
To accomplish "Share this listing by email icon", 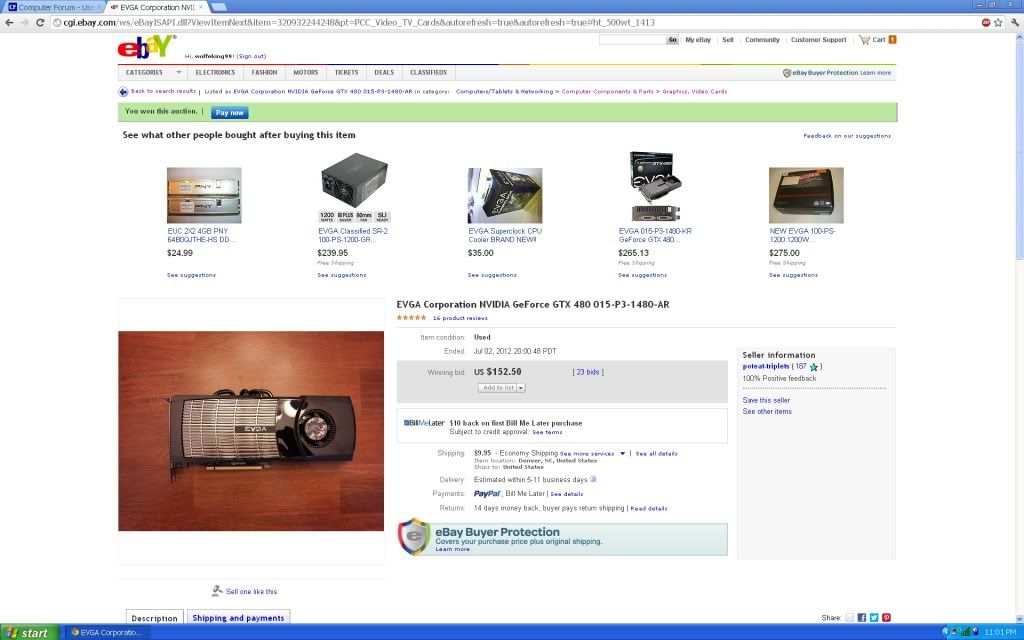I will coord(849,618).
